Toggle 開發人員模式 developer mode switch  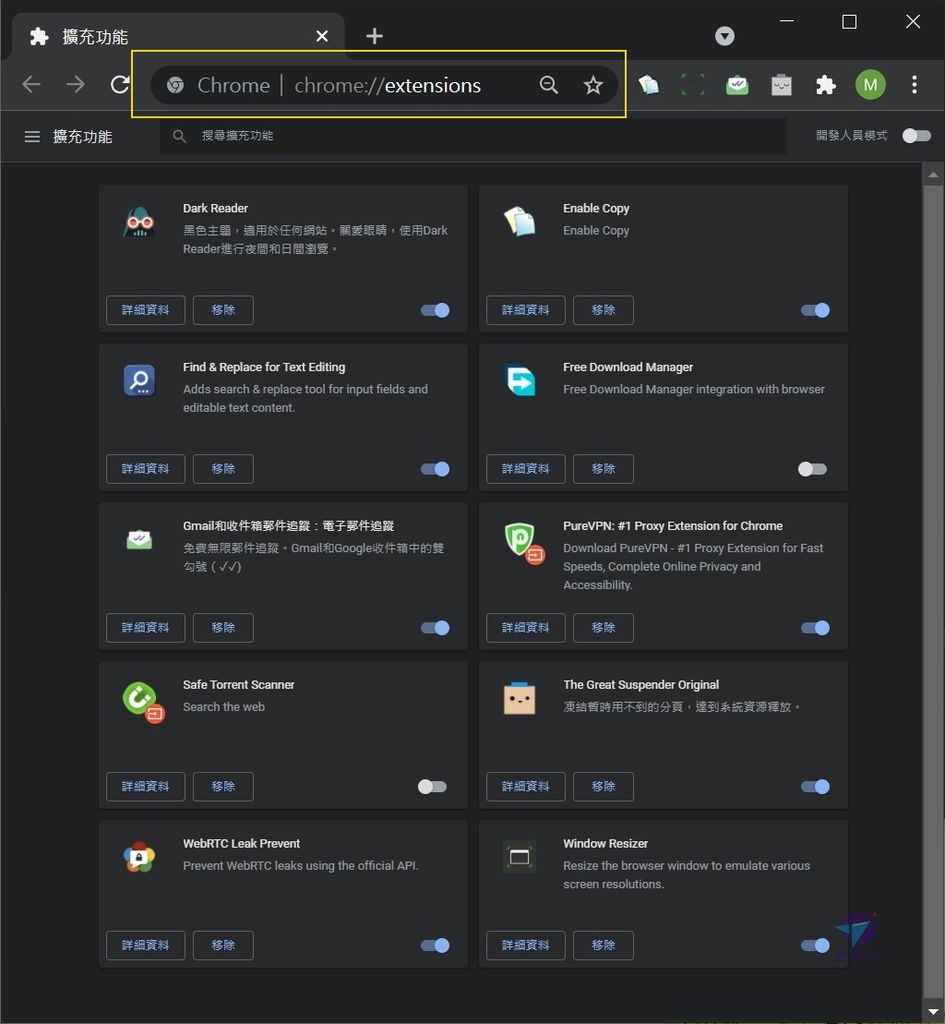point(916,135)
